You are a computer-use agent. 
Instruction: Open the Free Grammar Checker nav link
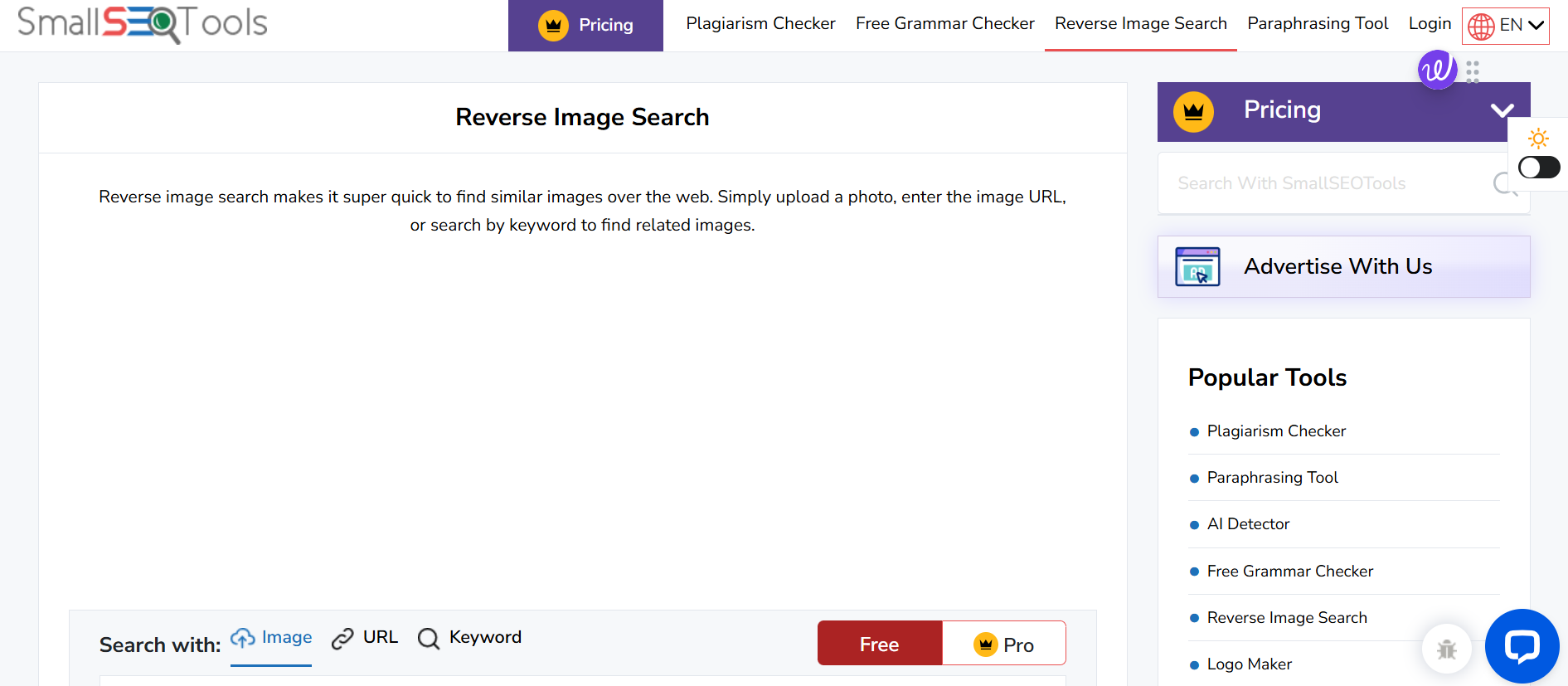tap(944, 24)
